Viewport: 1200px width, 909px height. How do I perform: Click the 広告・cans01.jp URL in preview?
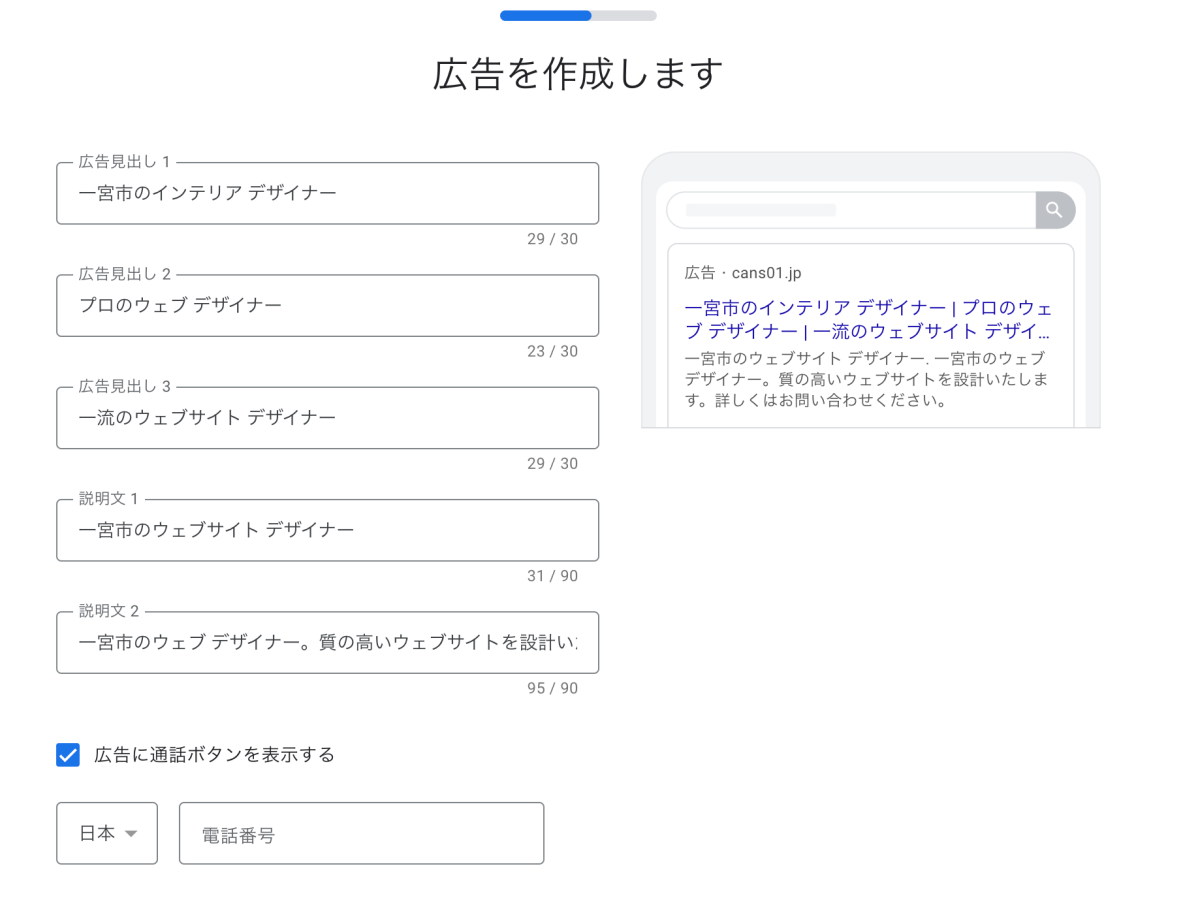tap(743, 273)
